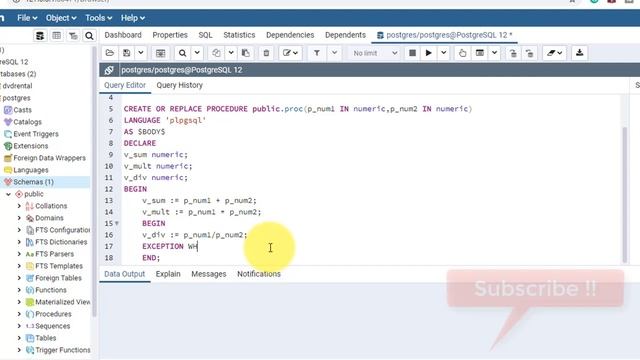The image size is (640, 360).
Task: Expand the Domains tree node
Action: (19, 218)
